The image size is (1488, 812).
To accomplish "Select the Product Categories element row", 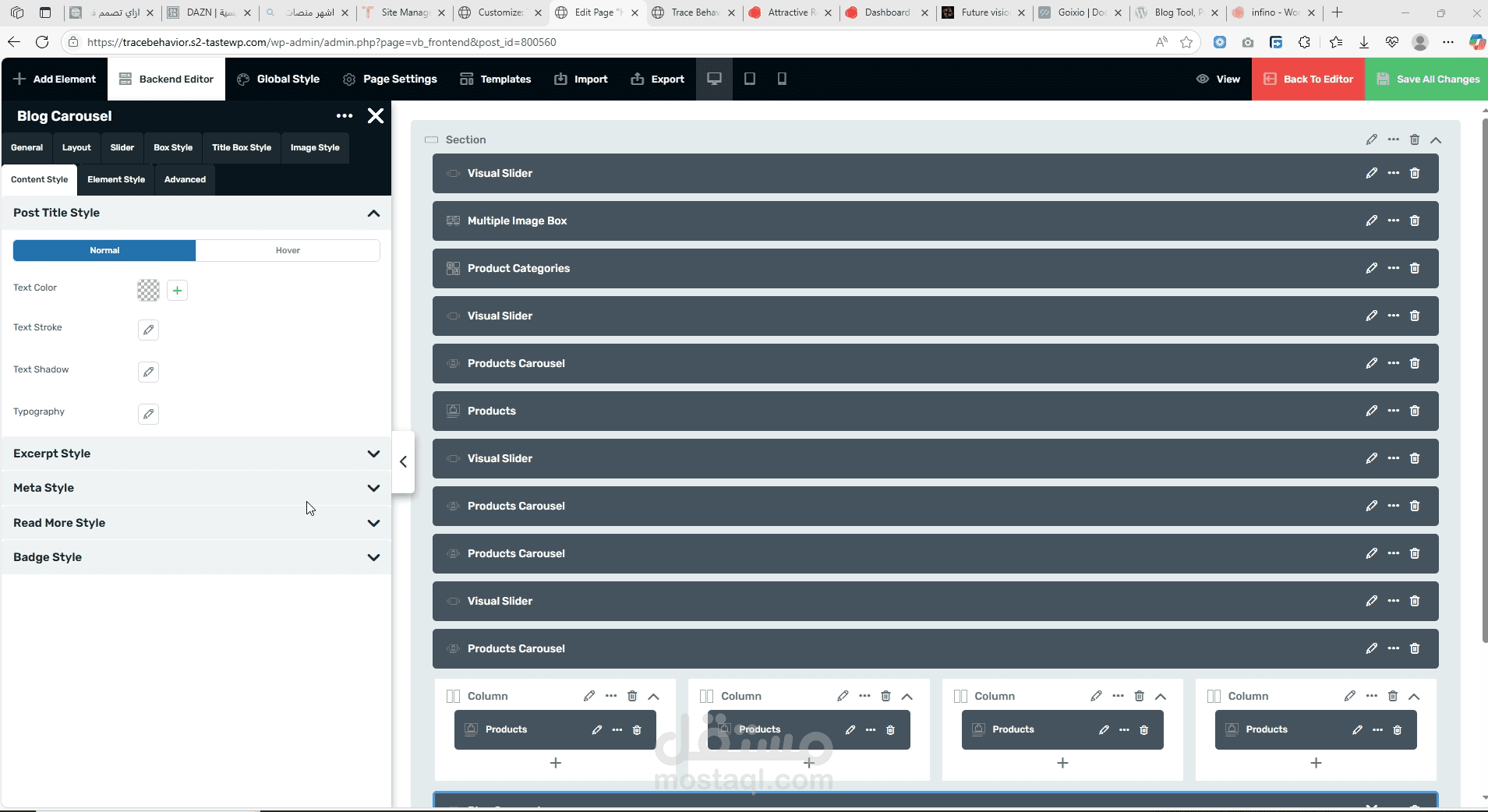I will point(935,268).
